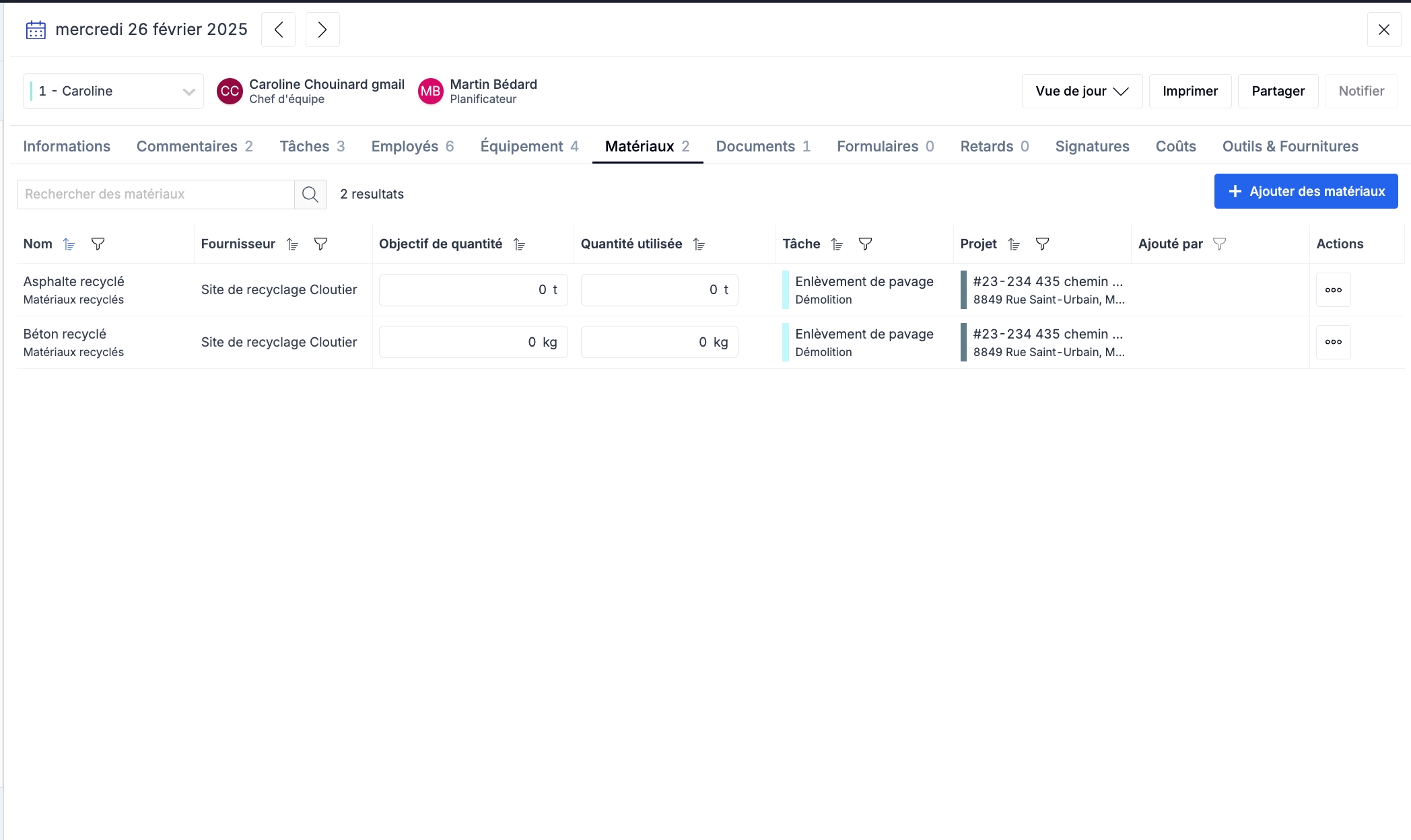Focus the Rechercher des matériaux field
The image size is (1411, 840).
tap(156, 195)
